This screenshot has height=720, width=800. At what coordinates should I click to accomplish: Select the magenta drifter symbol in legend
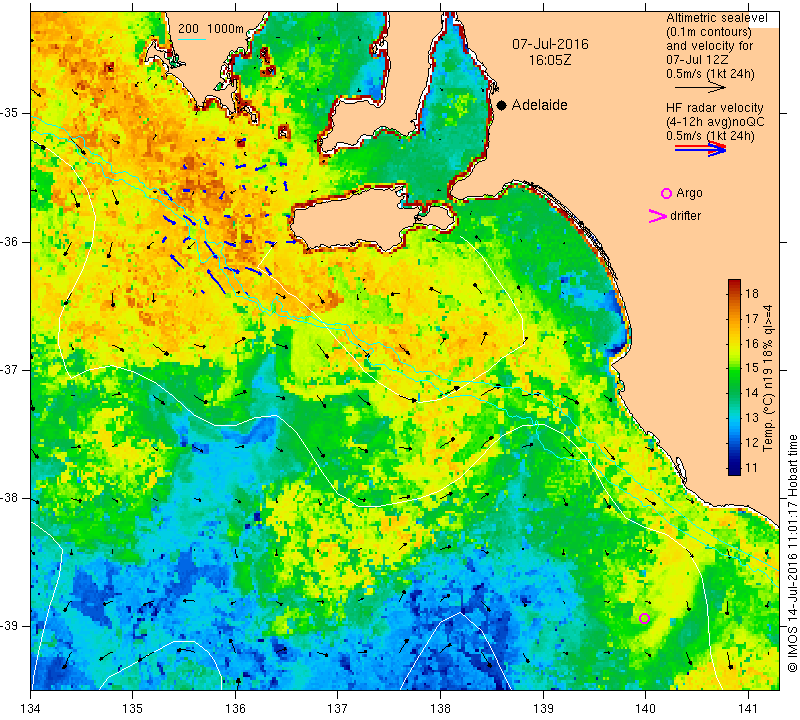click(657, 216)
